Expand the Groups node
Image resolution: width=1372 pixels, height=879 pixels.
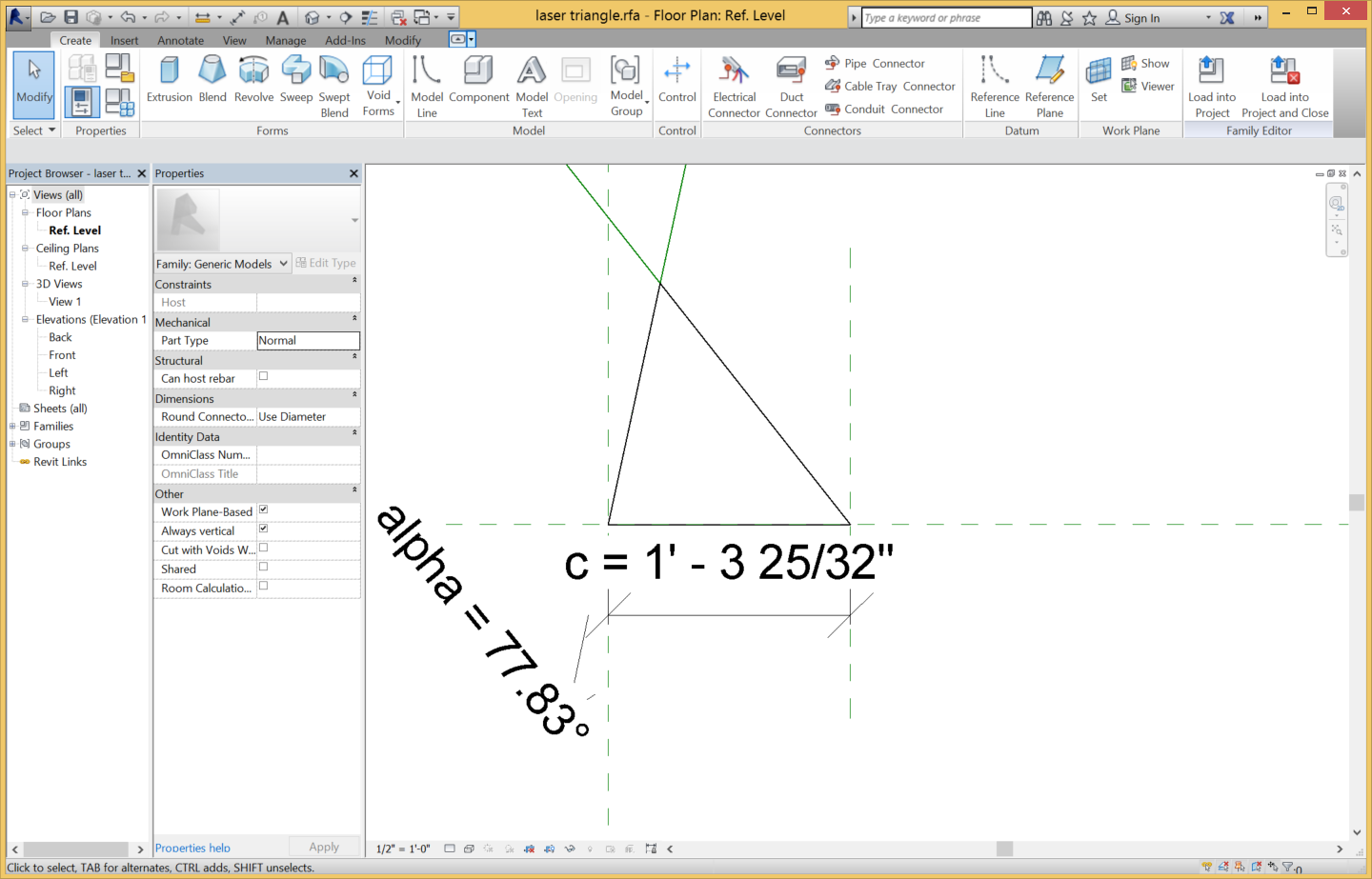tap(12, 444)
